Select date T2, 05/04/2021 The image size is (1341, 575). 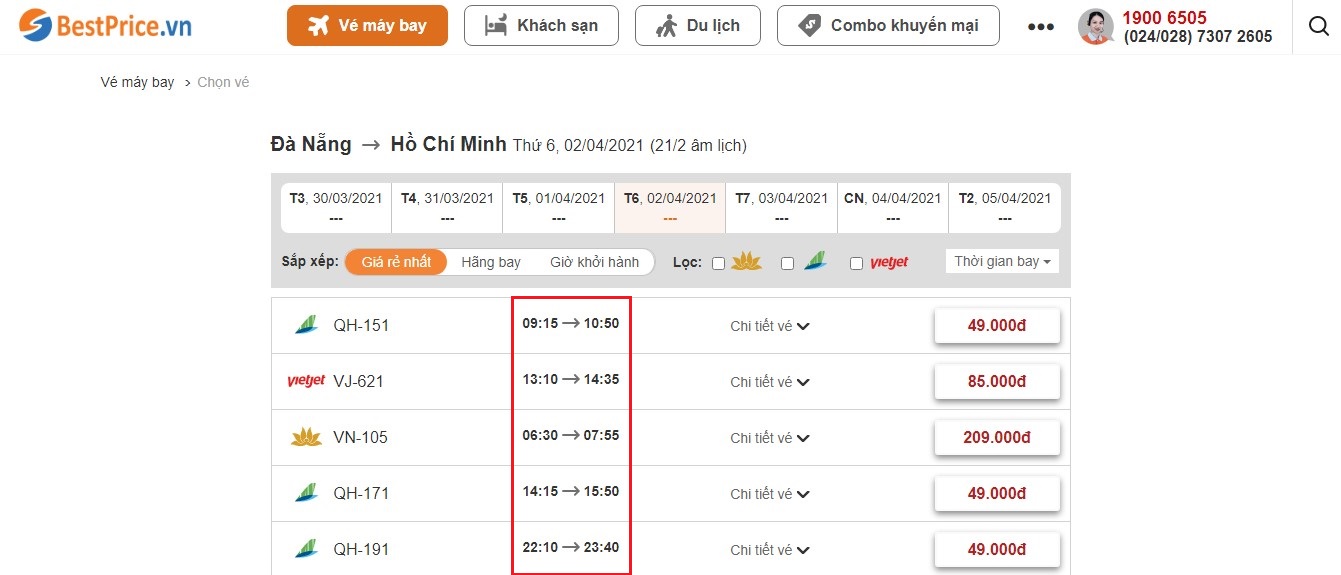coord(1005,208)
